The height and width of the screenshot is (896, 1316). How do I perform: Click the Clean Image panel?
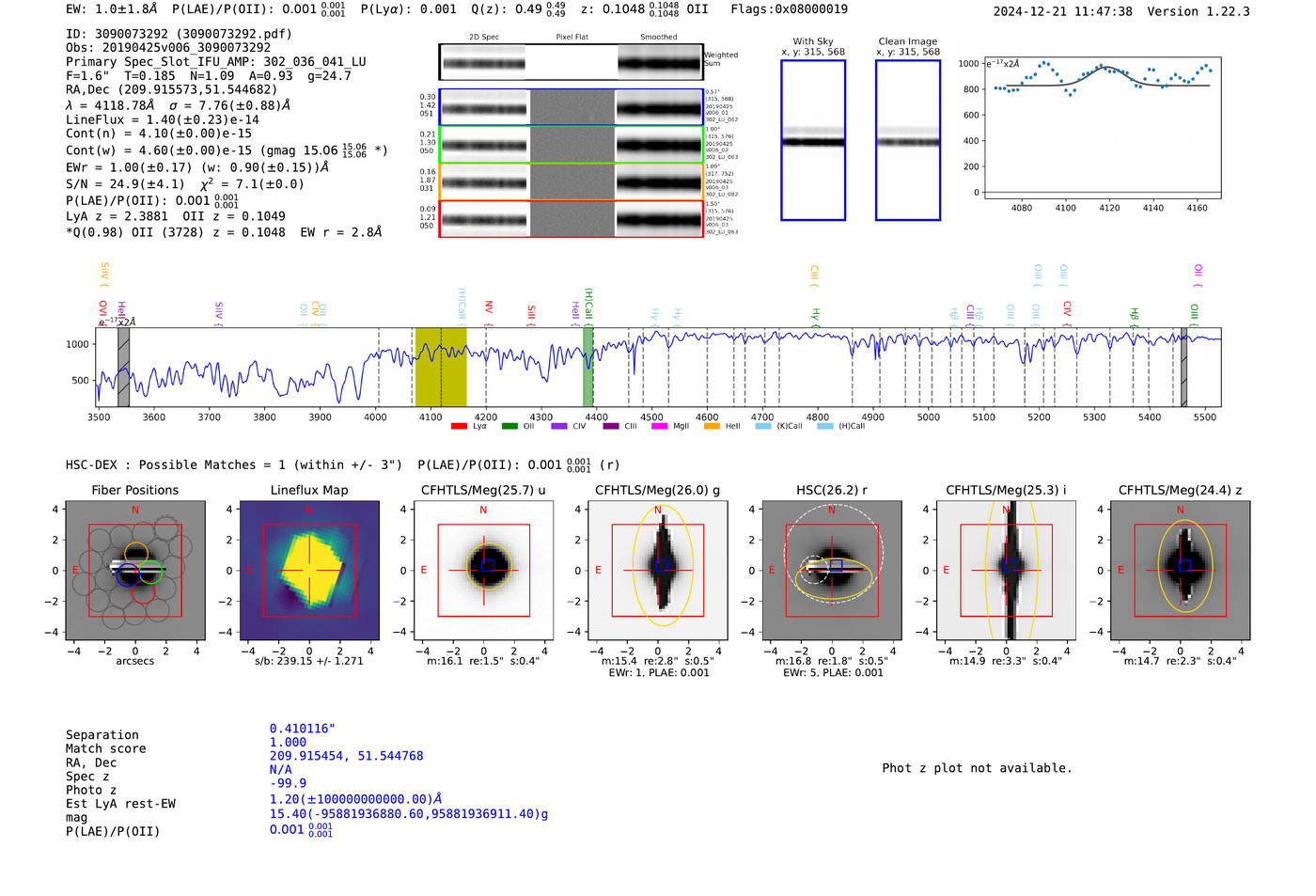tap(908, 140)
